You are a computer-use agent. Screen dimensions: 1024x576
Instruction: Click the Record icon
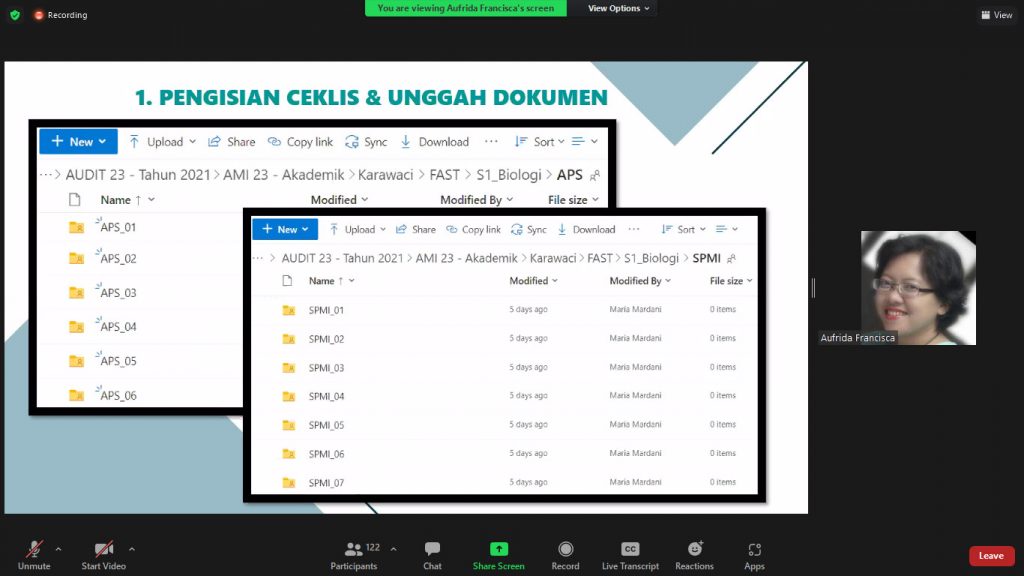565,549
